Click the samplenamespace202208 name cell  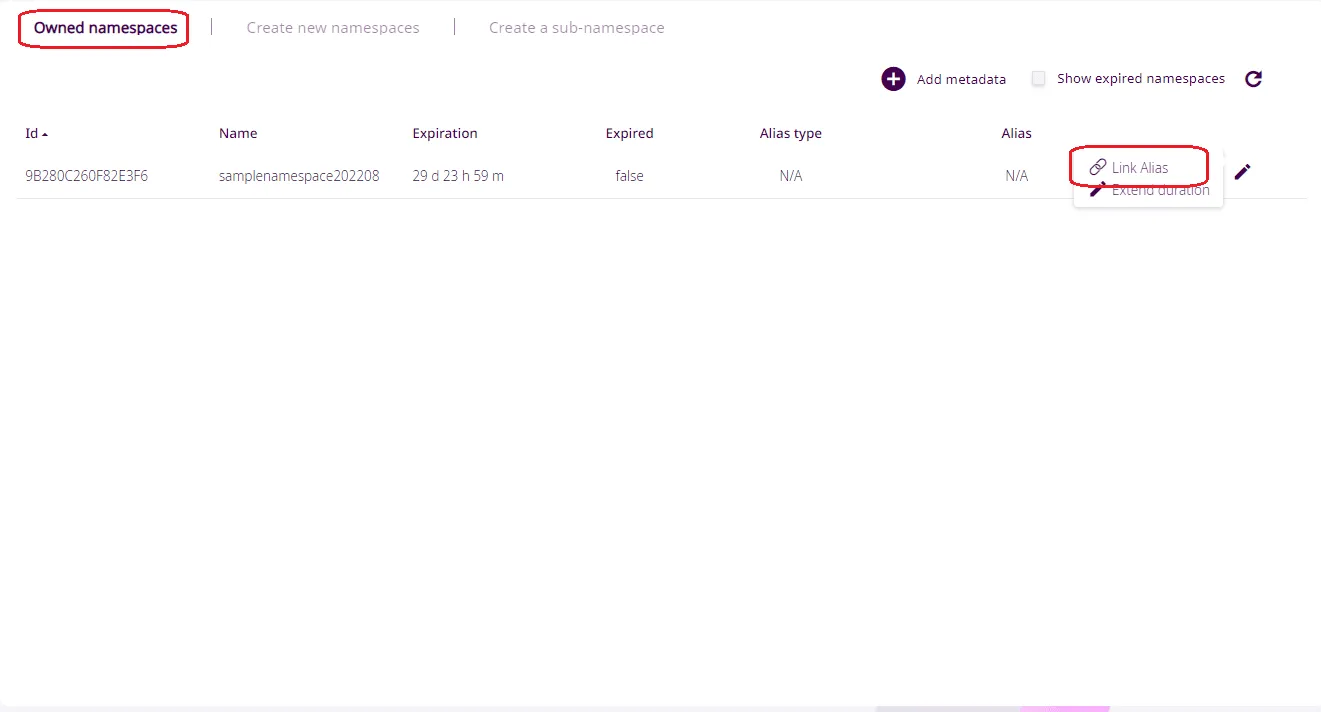pos(299,176)
